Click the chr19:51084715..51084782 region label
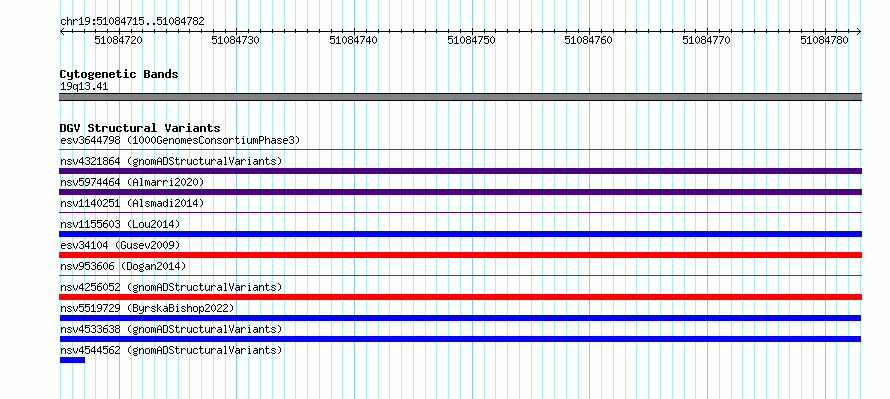 pos(132,22)
